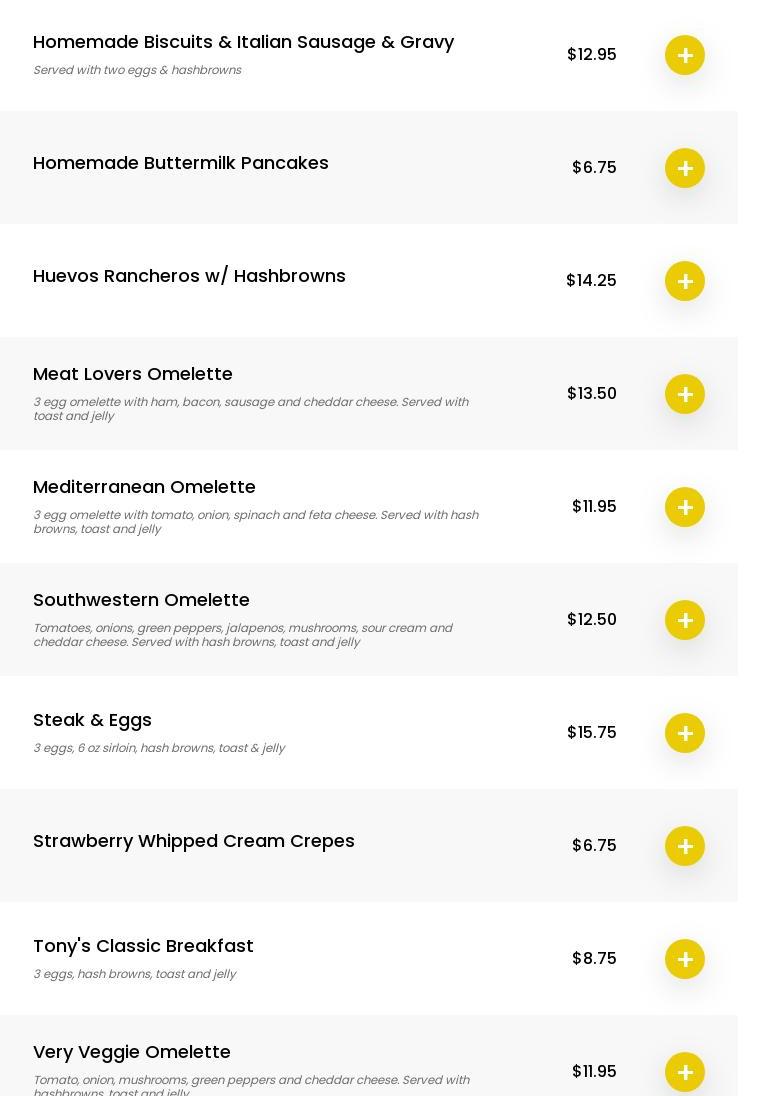Add the Very Veggie Omelette
This screenshot has width=770, height=1096.
[685, 1072]
